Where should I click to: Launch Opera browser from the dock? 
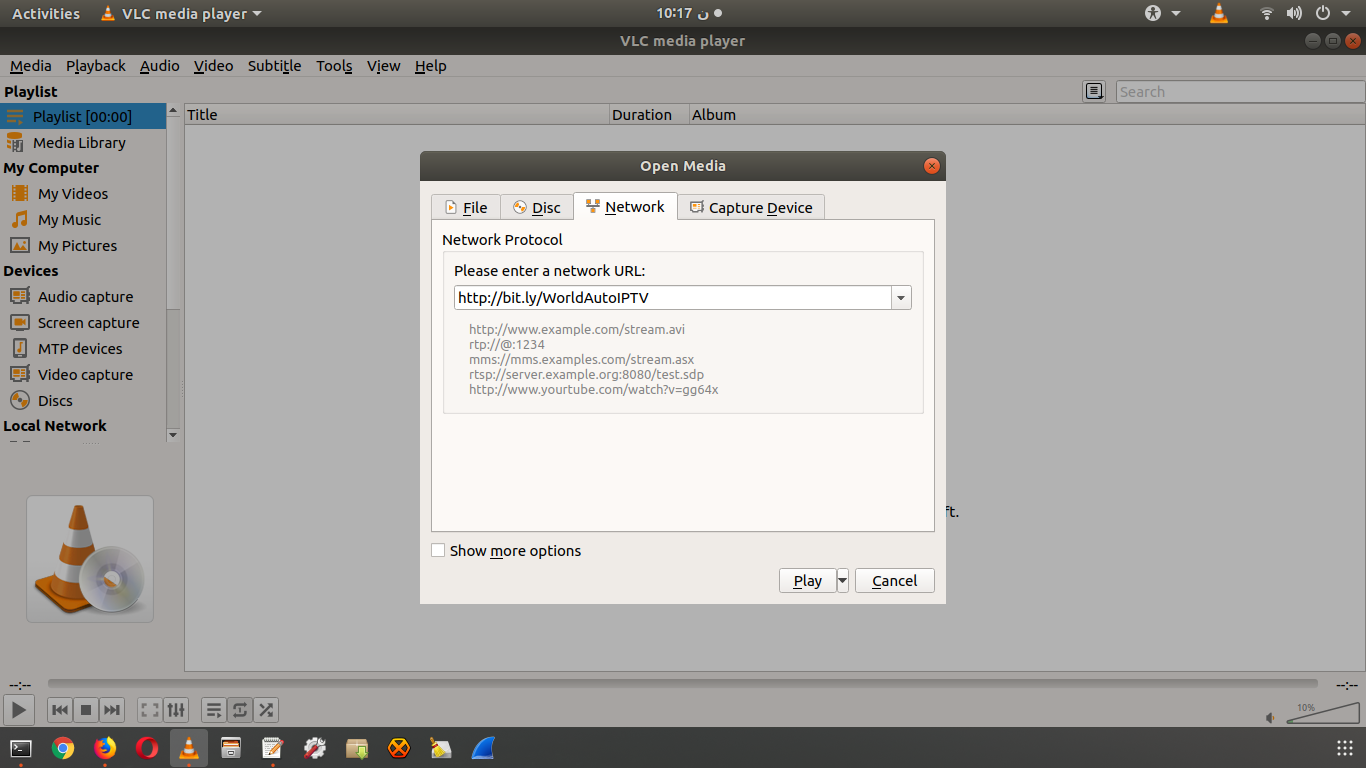[147, 748]
